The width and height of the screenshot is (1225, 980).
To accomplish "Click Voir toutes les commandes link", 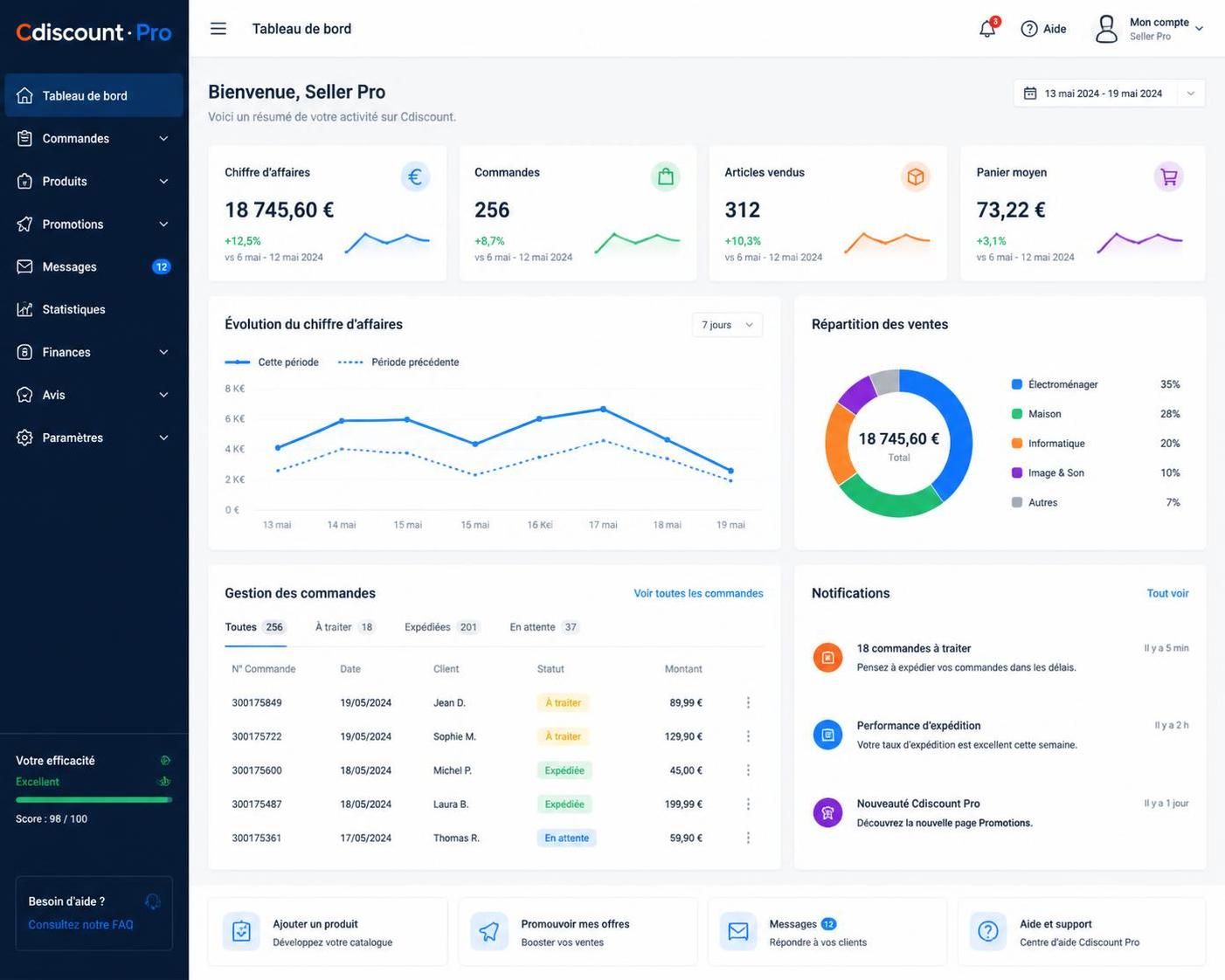I will [x=698, y=593].
